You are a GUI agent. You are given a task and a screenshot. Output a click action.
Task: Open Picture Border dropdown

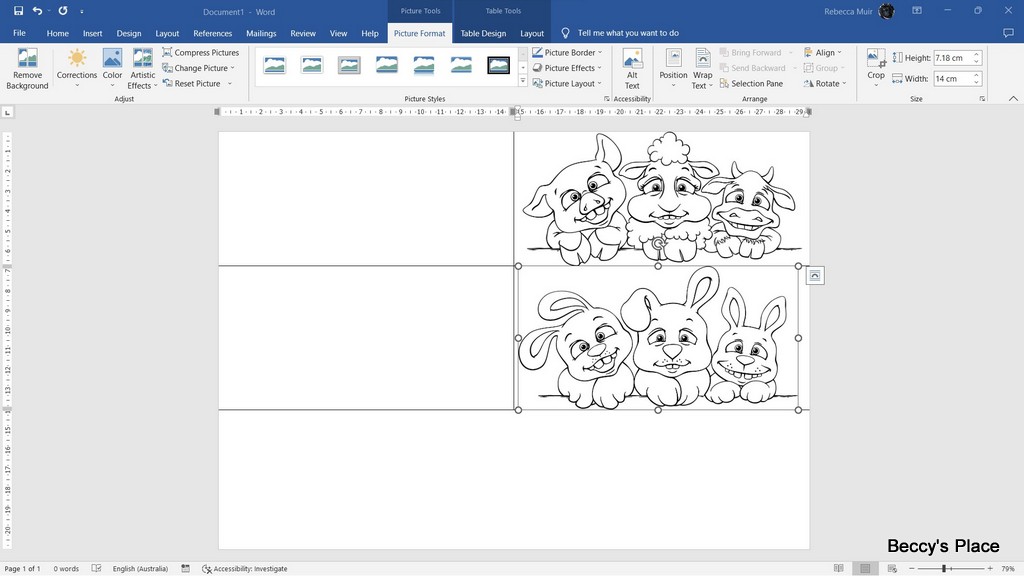click(x=568, y=52)
